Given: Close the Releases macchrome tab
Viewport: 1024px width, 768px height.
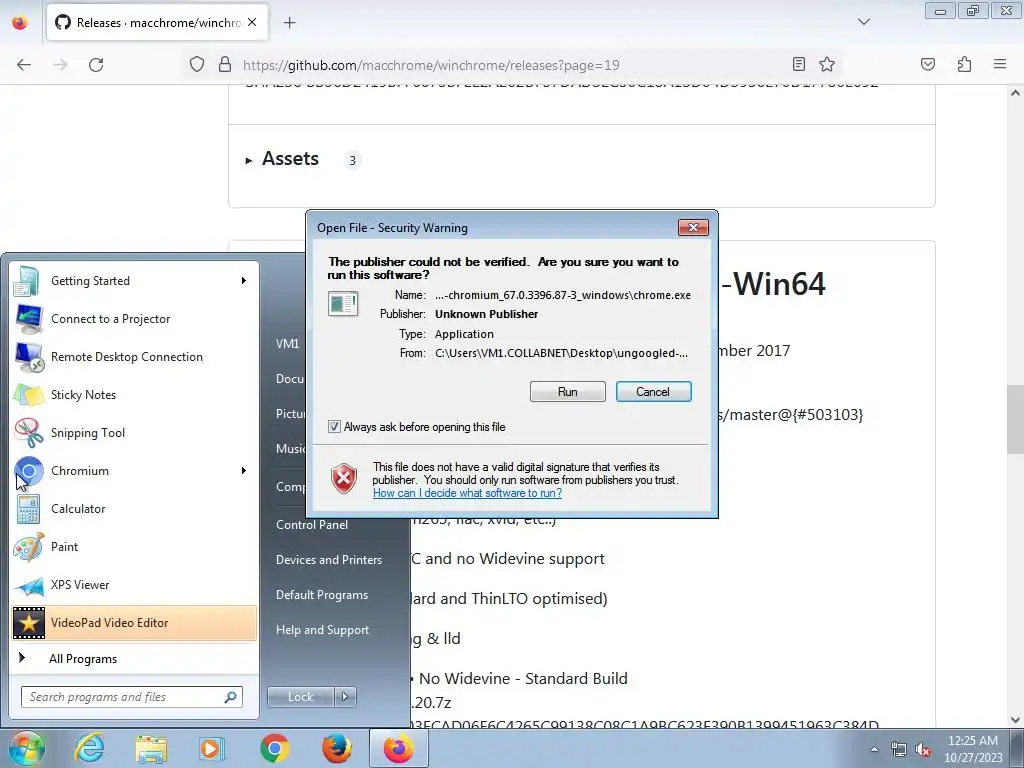Looking at the screenshot, I should click(x=252, y=22).
